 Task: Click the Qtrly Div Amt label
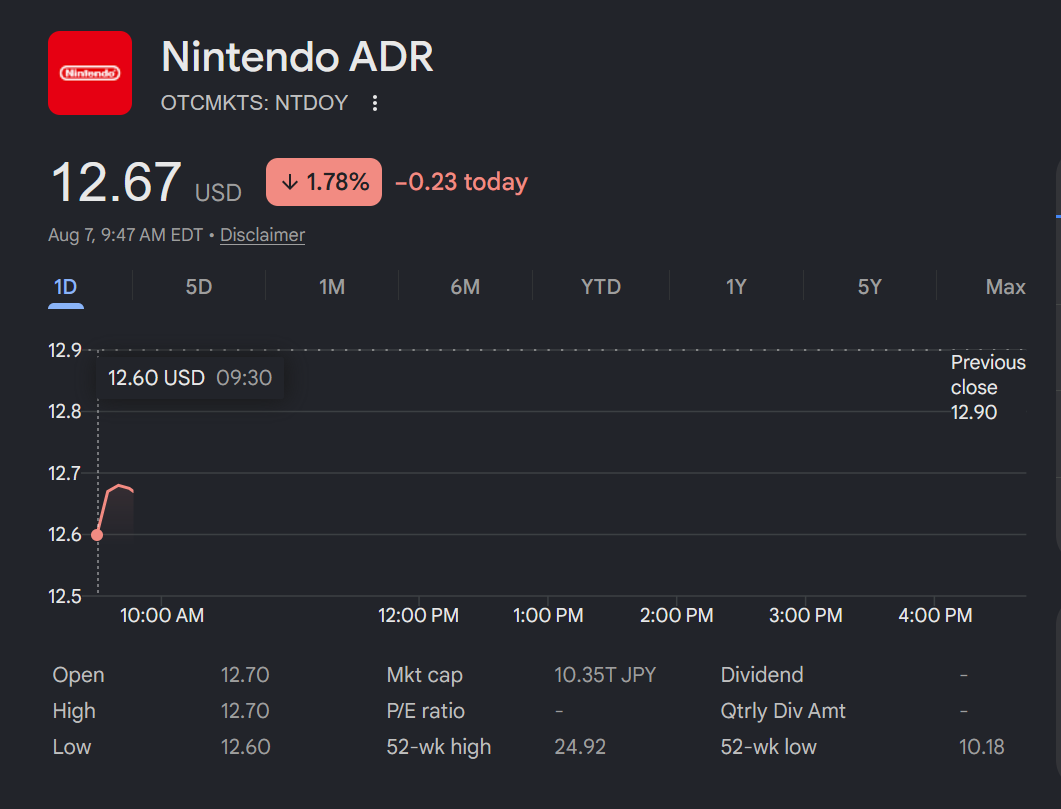click(x=783, y=711)
